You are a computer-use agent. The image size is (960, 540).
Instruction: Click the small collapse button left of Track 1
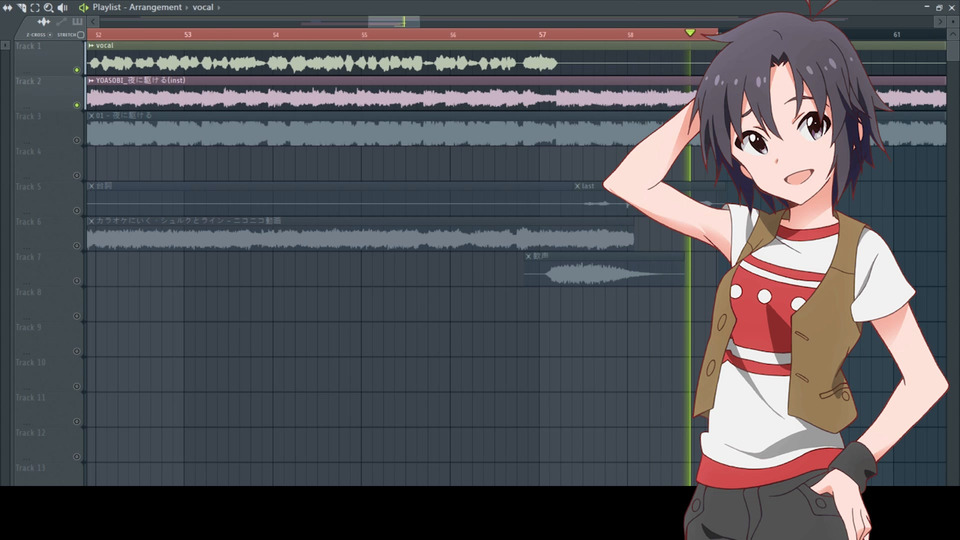point(5,45)
